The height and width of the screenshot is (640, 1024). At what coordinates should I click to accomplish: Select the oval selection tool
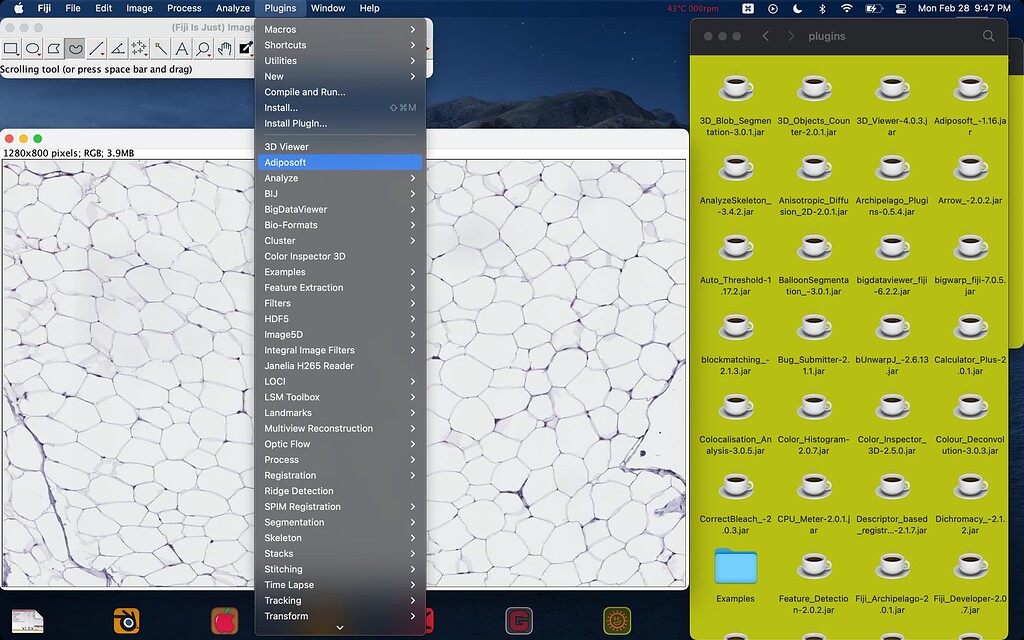32,48
